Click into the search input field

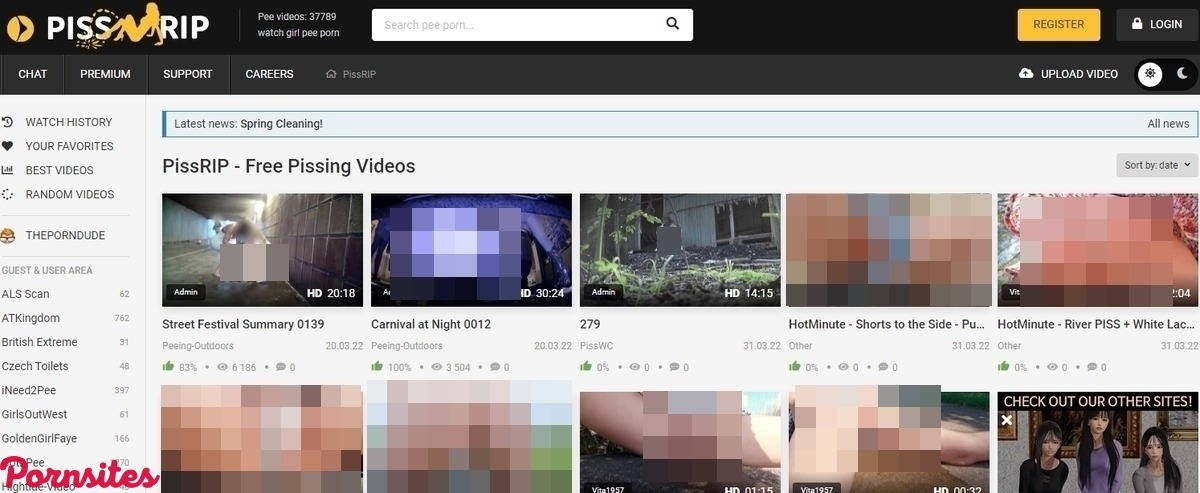[x=515, y=25]
